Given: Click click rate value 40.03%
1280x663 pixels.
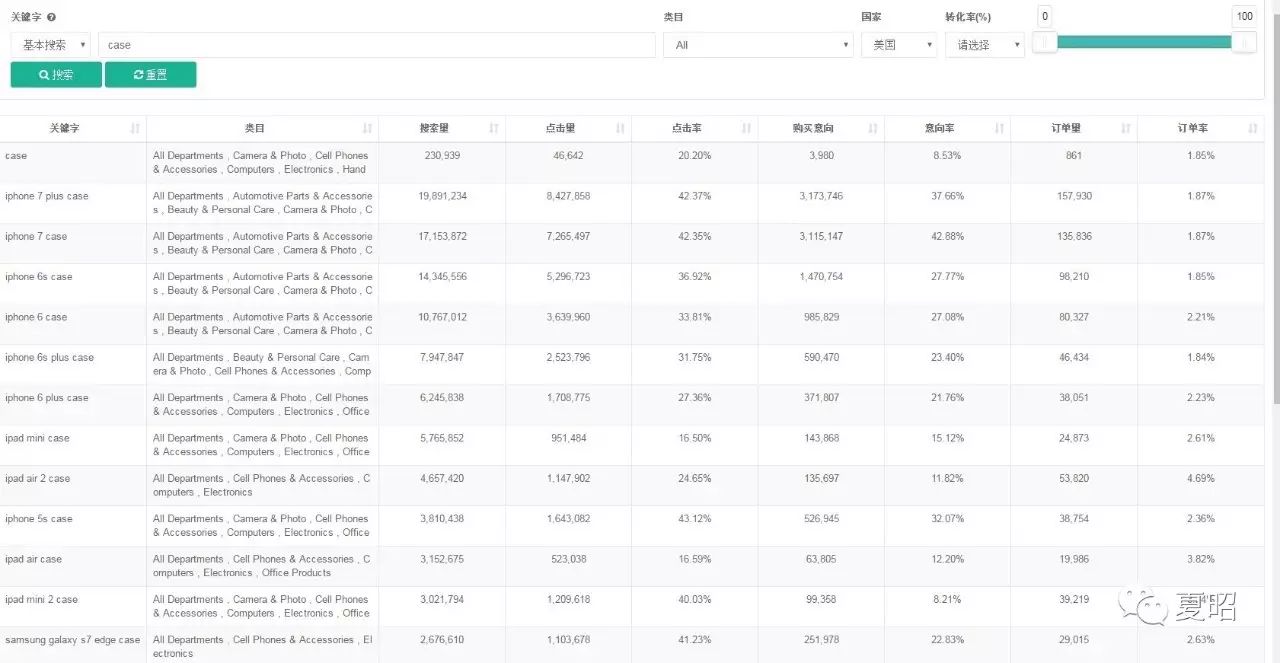Looking at the screenshot, I should tap(695, 599).
